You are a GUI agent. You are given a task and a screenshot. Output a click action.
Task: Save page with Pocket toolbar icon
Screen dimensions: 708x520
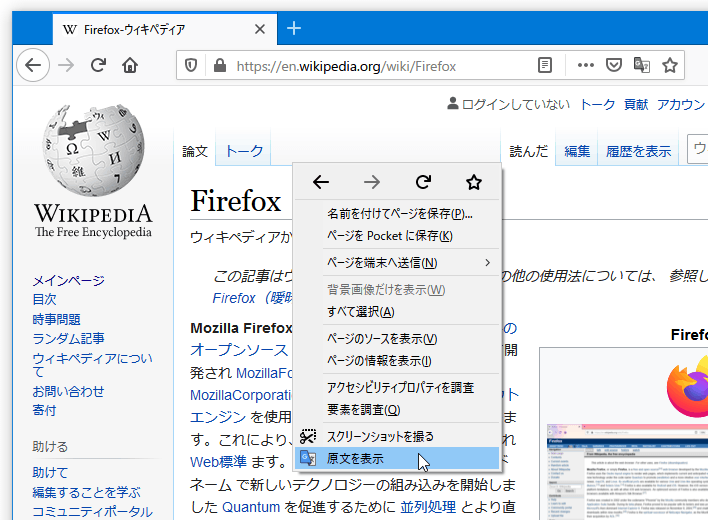[x=614, y=65]
